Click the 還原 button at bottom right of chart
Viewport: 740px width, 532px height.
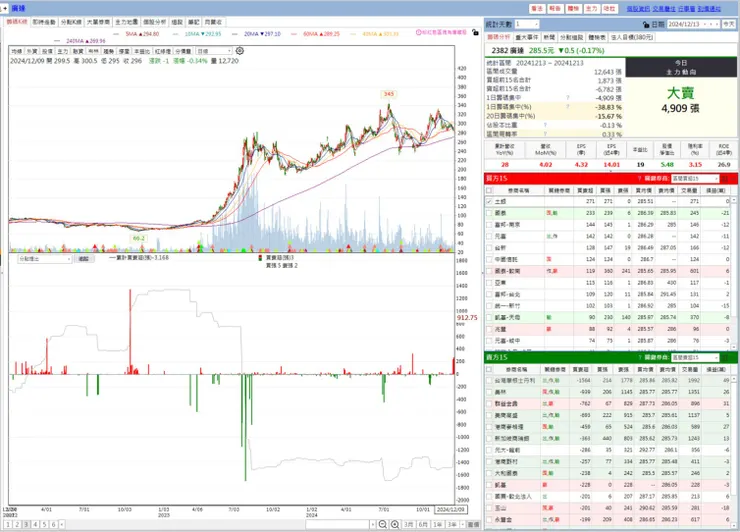[x=473, y=524]
